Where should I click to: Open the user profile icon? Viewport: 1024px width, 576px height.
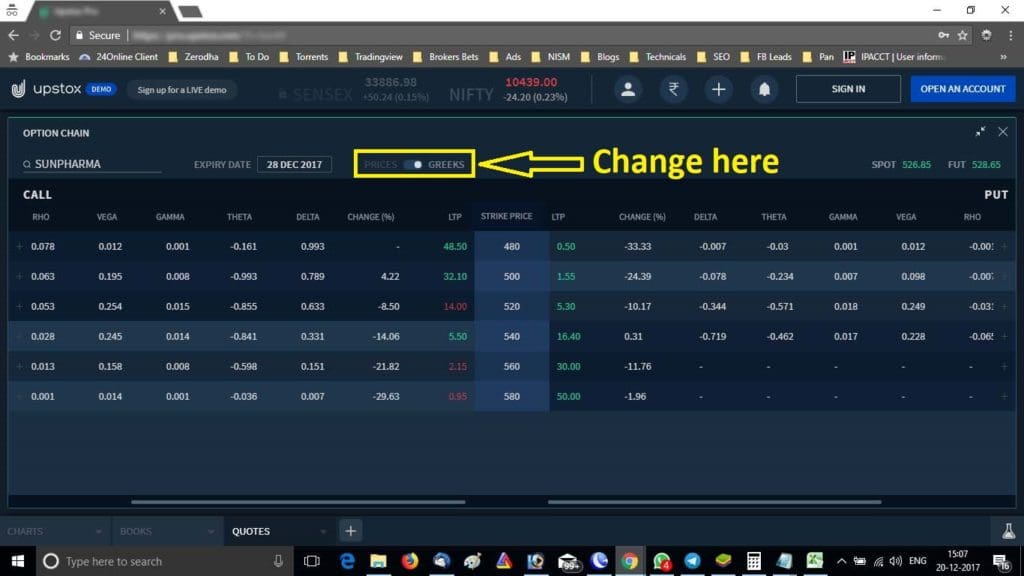tap(628, 89)
